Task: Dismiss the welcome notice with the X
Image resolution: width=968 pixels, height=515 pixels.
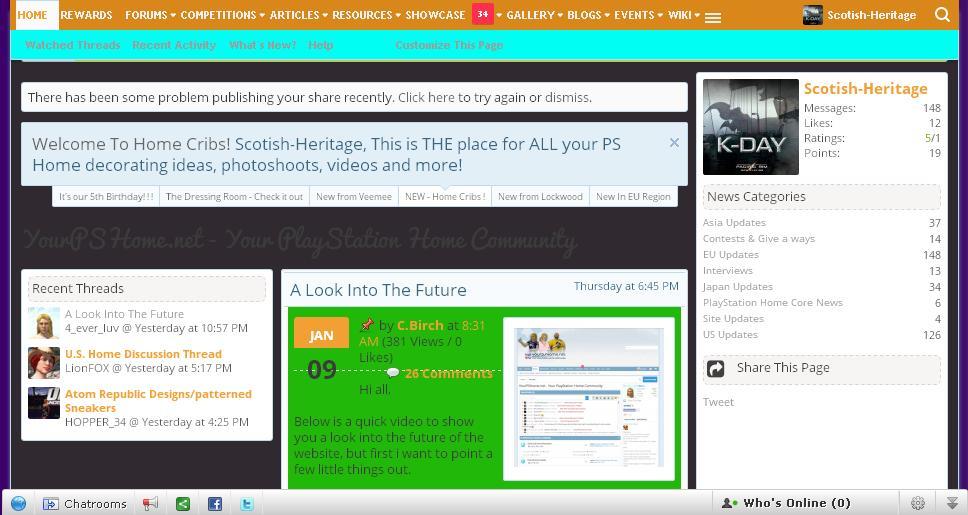Action: tap(674, 143)
